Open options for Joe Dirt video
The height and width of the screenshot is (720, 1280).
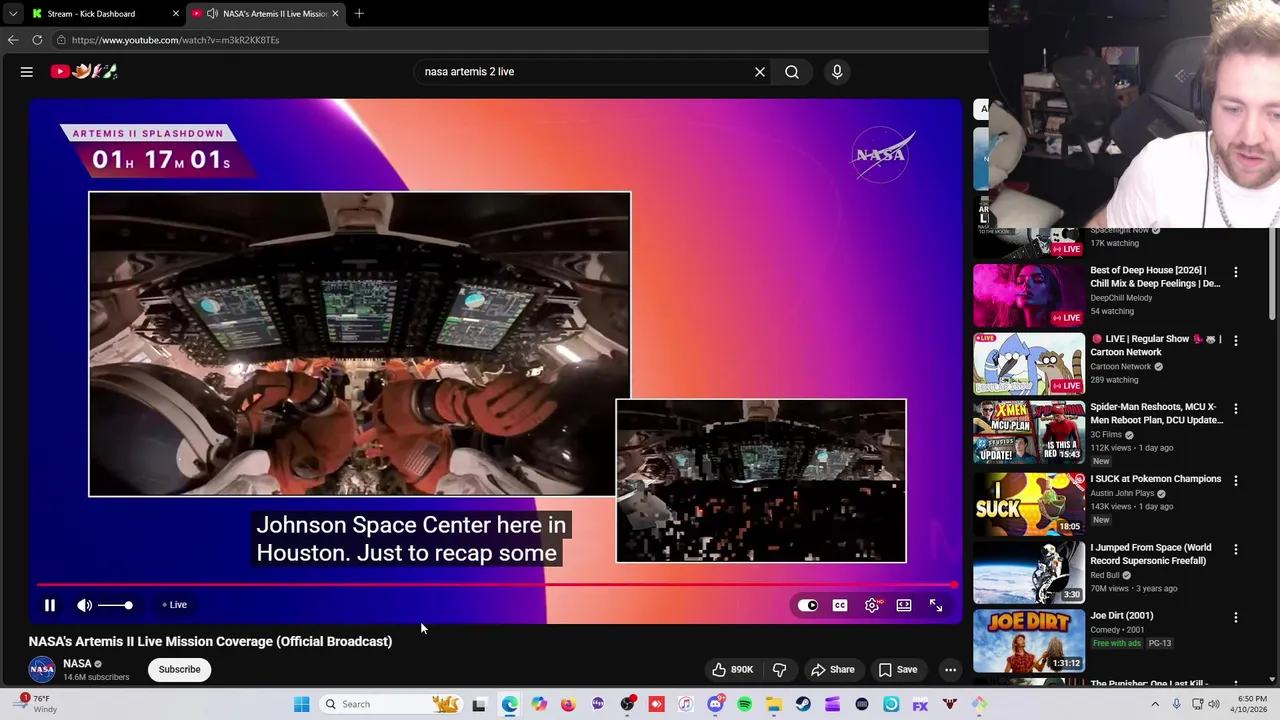1236,618
